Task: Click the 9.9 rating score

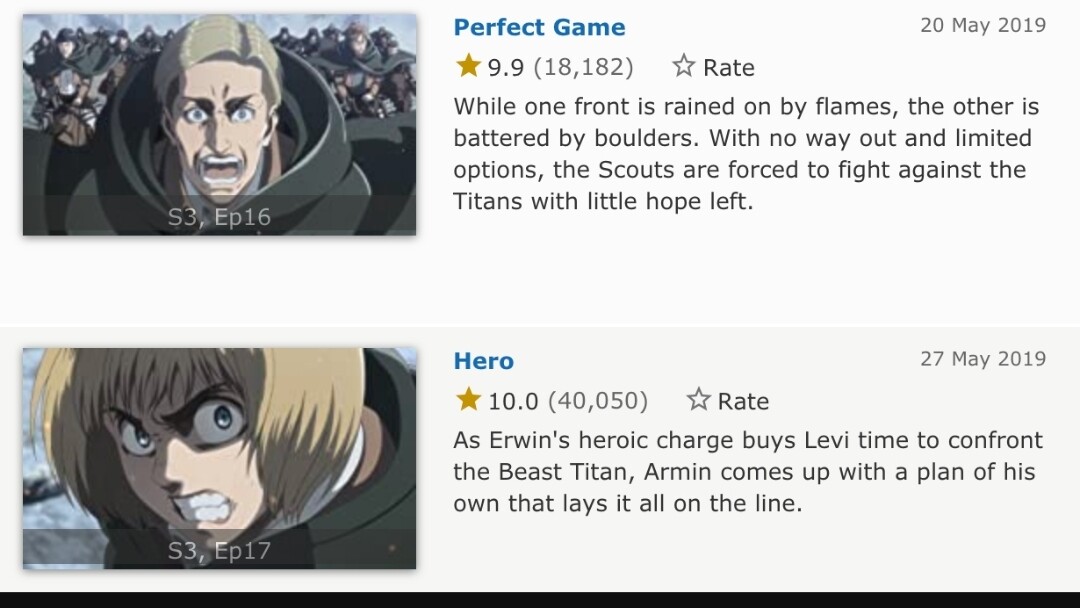Action: [505, 68]
